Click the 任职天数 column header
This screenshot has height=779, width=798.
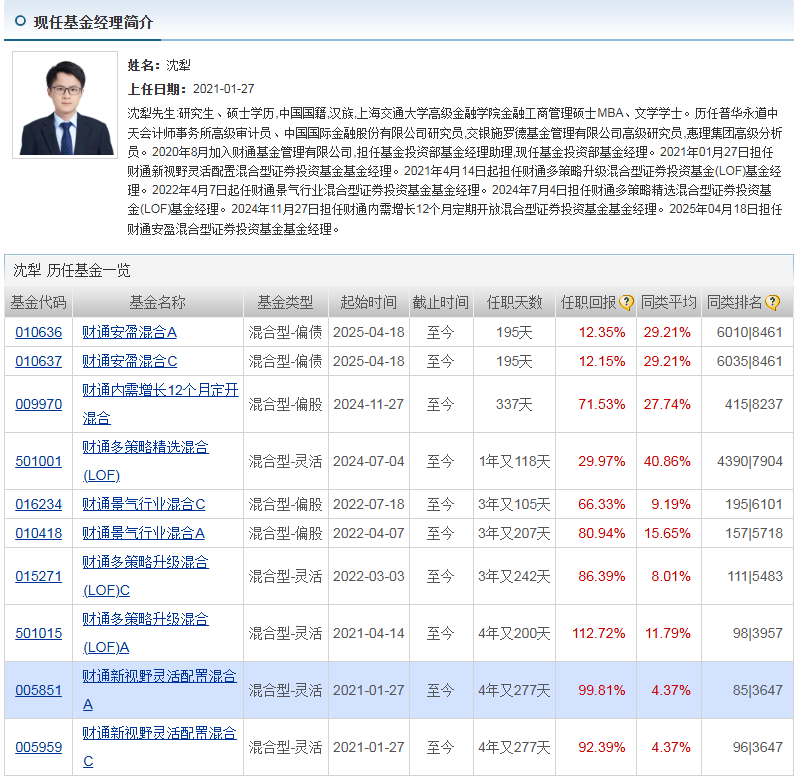515,303
